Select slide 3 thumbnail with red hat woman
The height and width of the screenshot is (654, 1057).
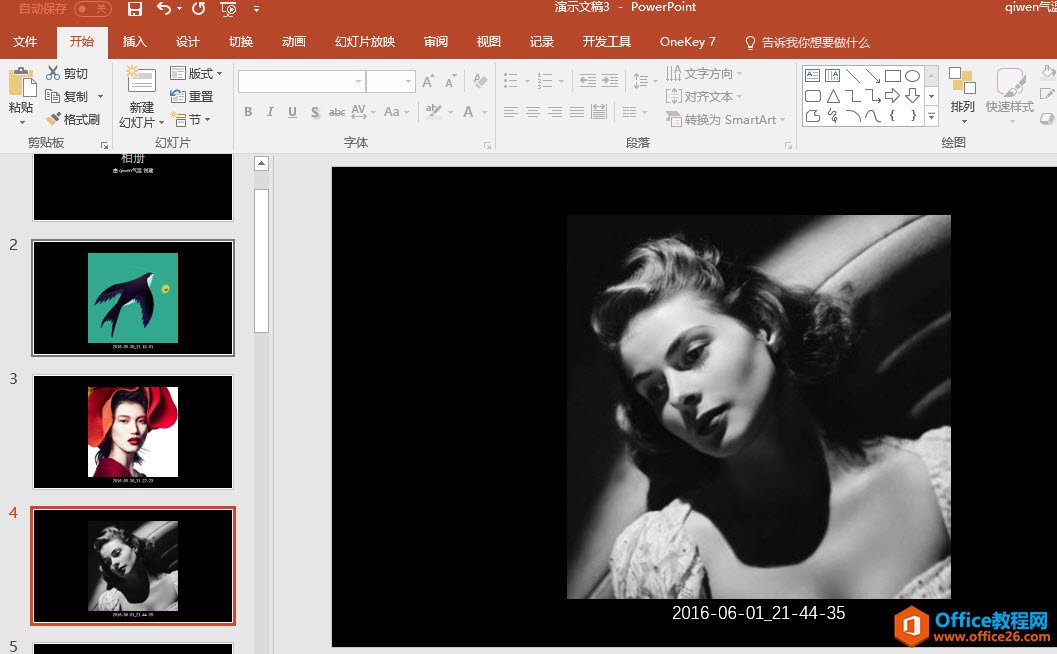pyautogui.click(x=133, y=432)
